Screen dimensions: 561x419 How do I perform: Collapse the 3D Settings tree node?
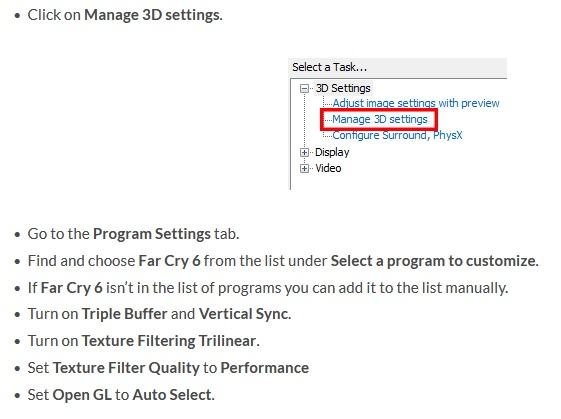pos(304,88)
